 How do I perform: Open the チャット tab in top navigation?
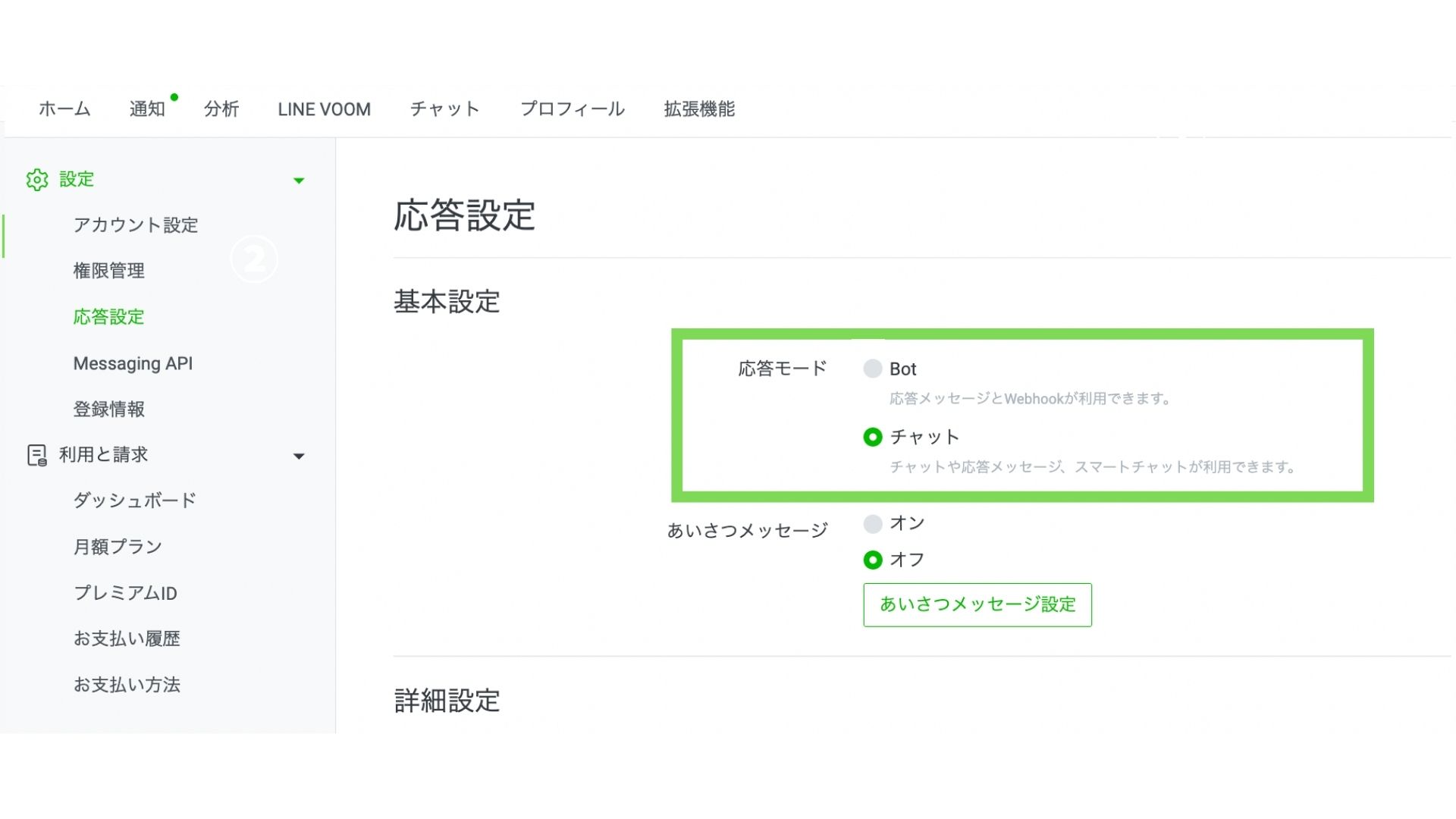pos(445,109)
